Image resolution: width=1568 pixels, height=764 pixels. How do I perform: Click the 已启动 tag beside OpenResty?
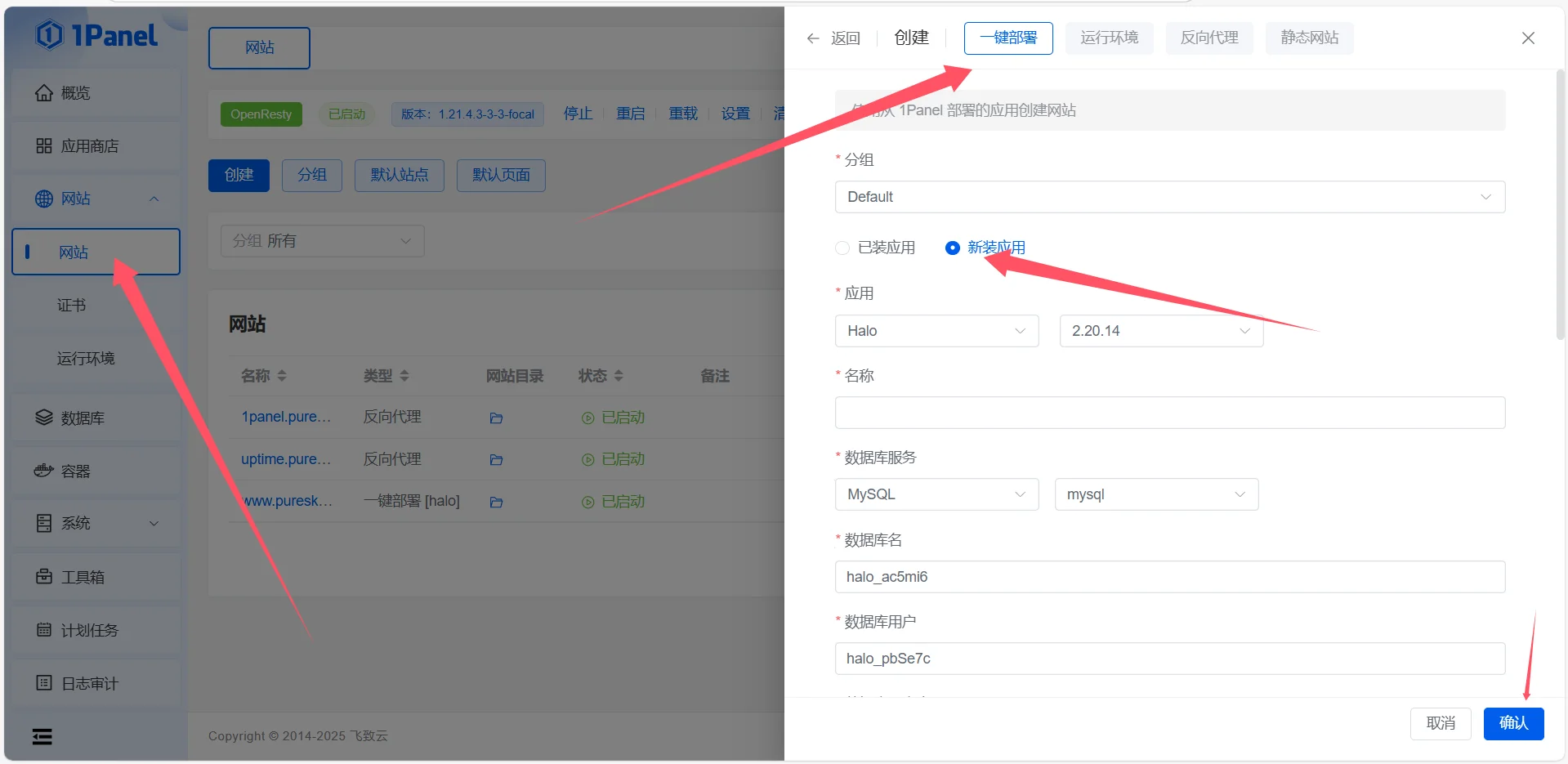coord(346,114)
